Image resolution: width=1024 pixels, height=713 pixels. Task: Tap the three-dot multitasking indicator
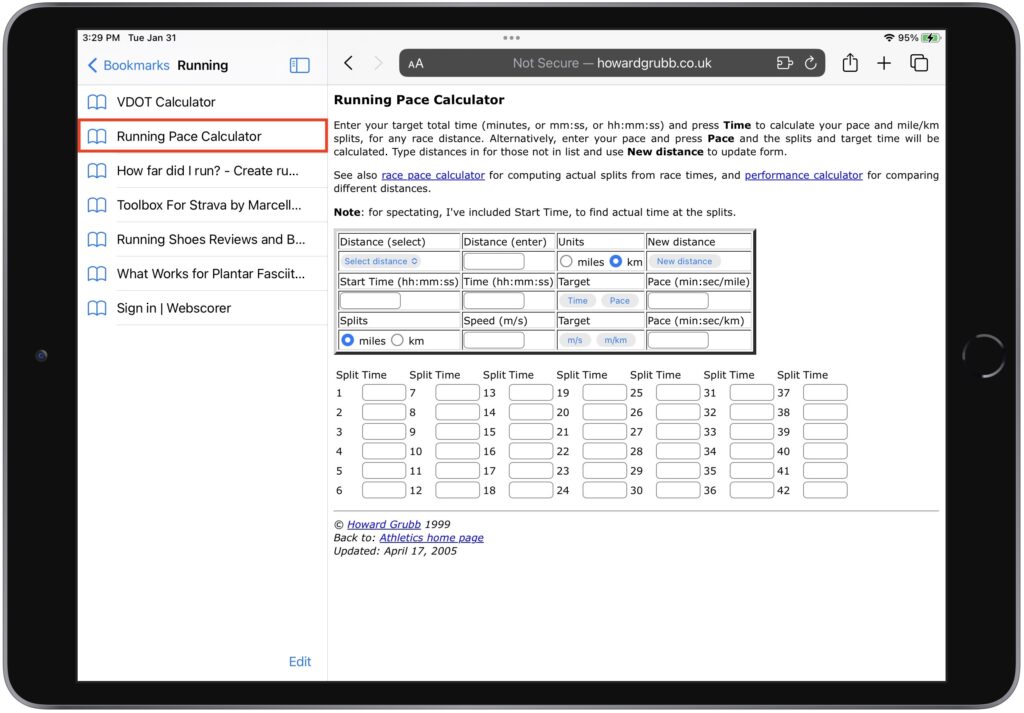pyautogui.click(x=511, y=38)
